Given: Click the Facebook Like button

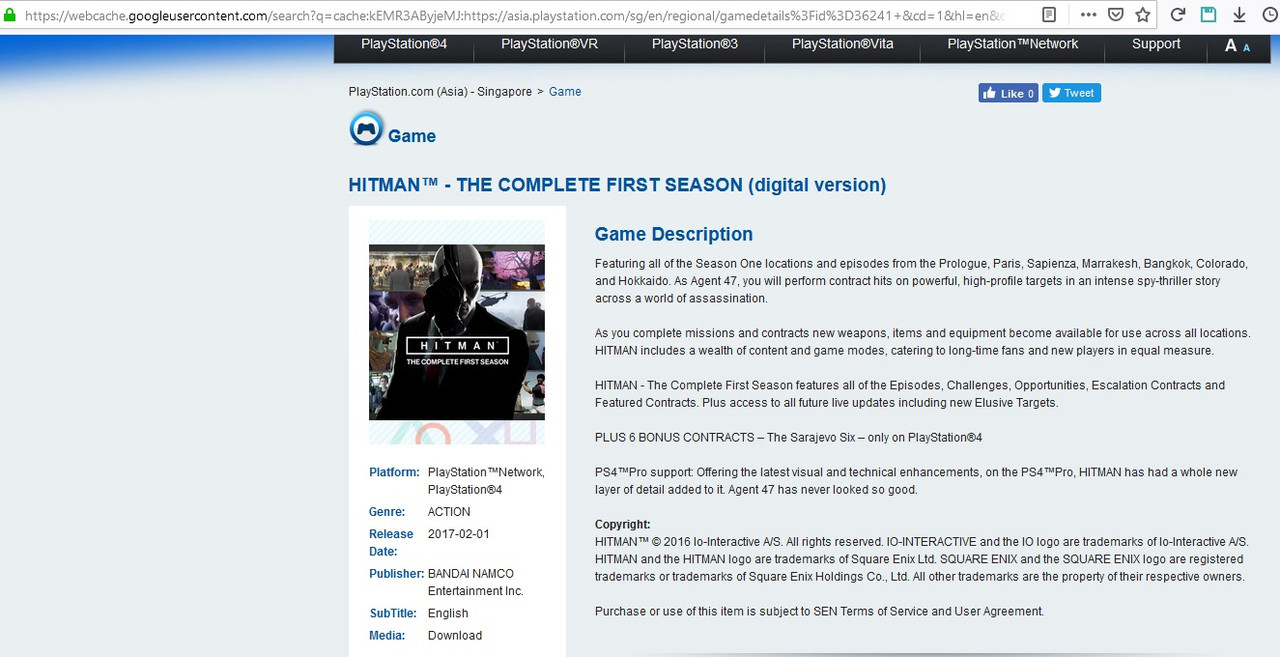Looking at the screenshot, I should (1008, 93).
